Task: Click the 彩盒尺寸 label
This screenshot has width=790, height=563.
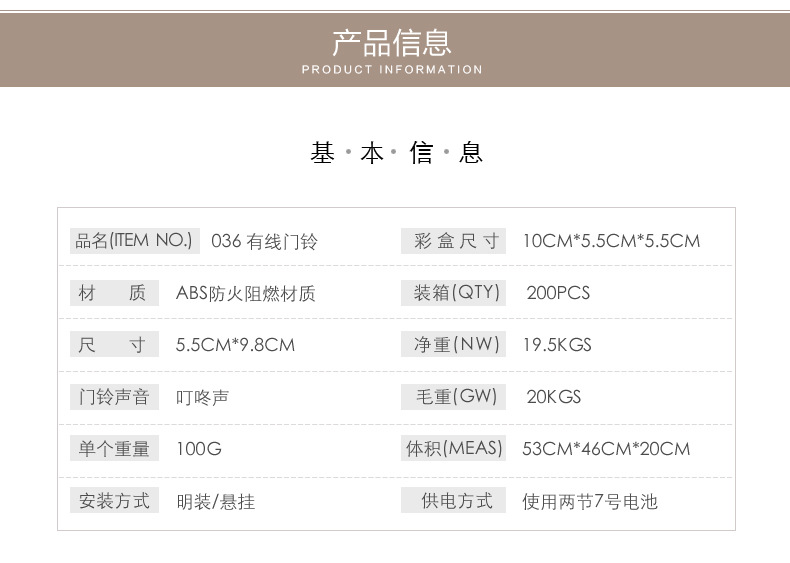Action: click(x=454, y=241)
